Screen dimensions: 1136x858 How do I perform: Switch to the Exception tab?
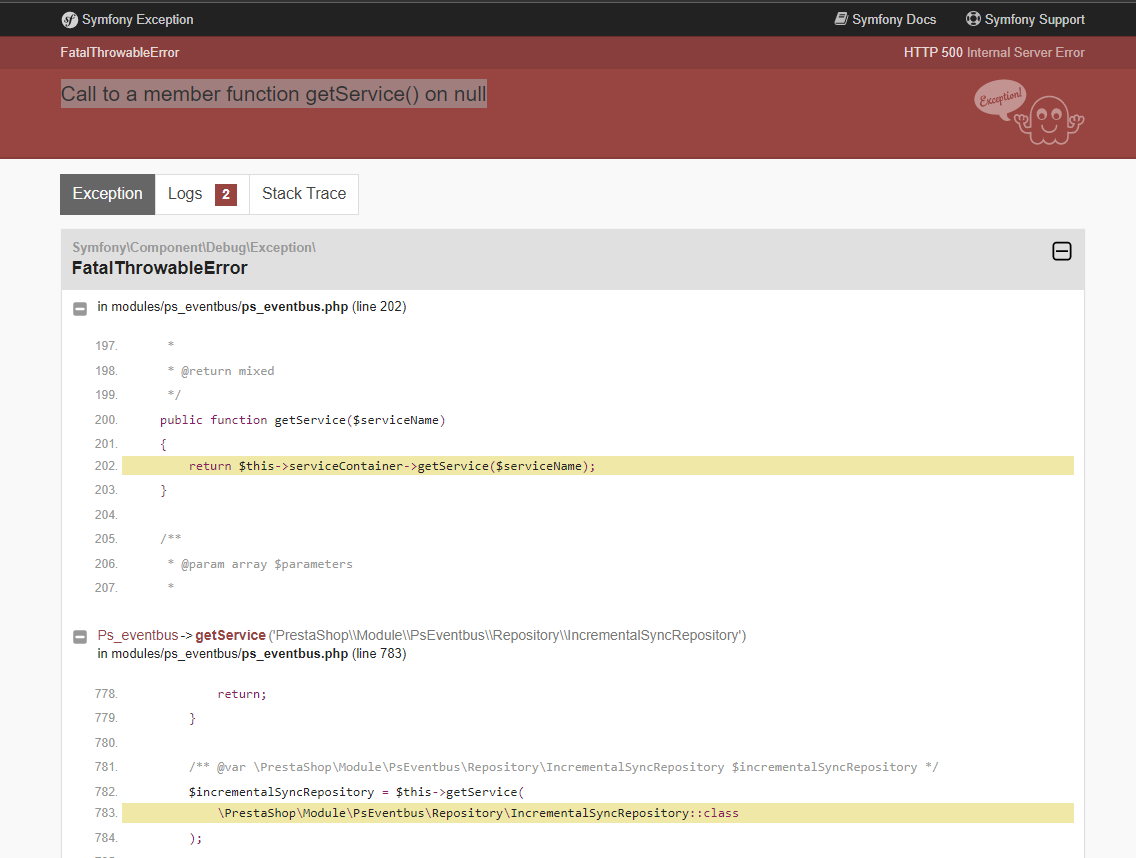point(107,194)
